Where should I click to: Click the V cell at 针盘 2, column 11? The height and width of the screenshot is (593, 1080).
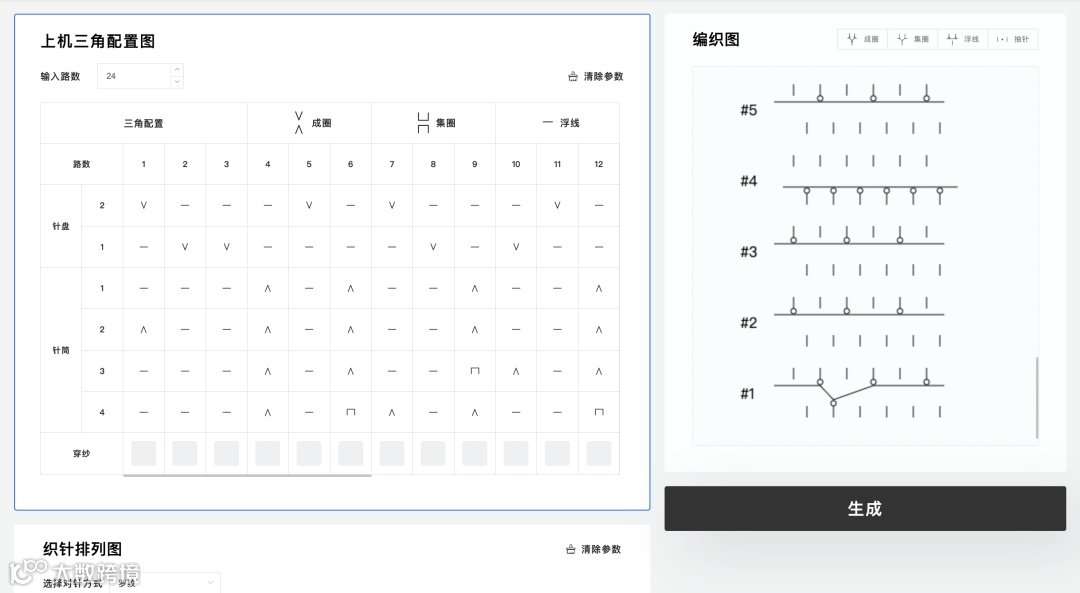click(557, 205)
